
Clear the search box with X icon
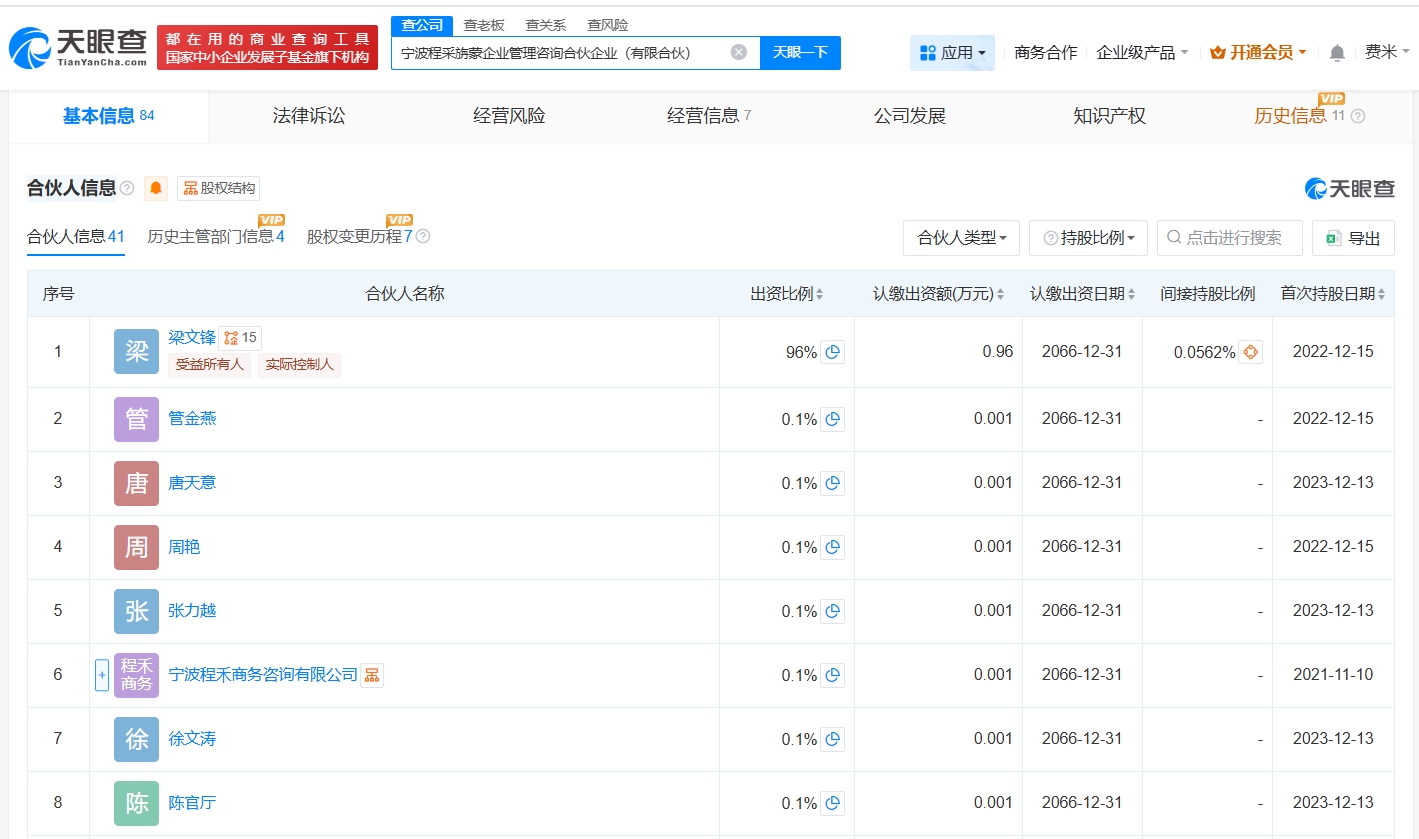738,52
